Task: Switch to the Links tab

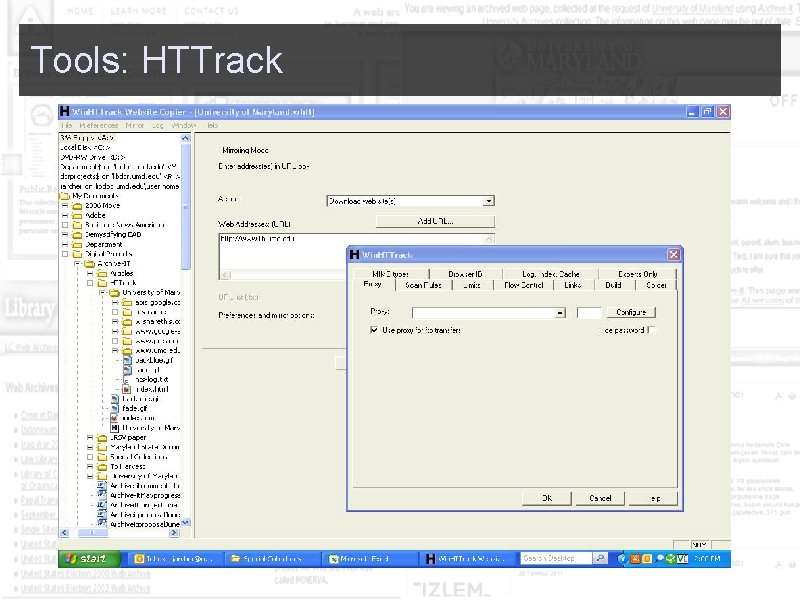Action: [x=572, y=285]
